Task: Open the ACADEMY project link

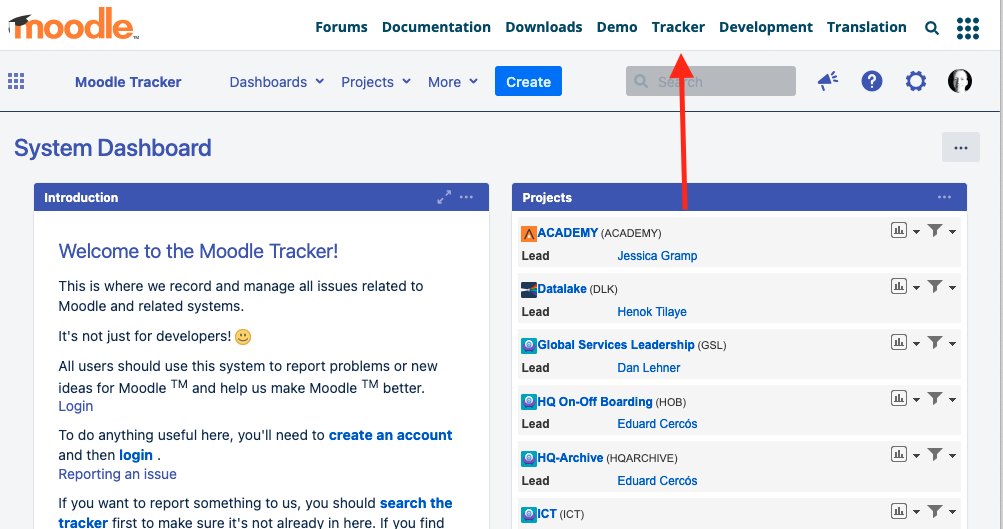Action: [567, 233]
